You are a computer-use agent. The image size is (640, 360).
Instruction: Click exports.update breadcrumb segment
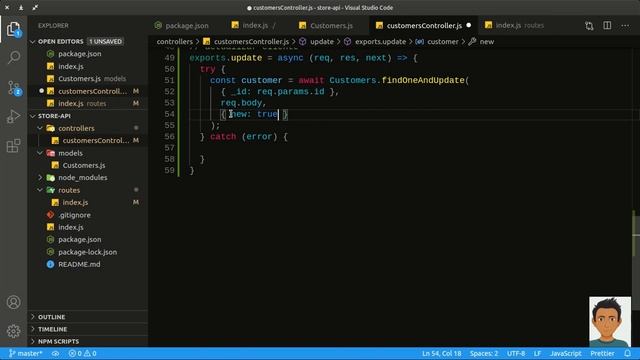tap(375, 42)
